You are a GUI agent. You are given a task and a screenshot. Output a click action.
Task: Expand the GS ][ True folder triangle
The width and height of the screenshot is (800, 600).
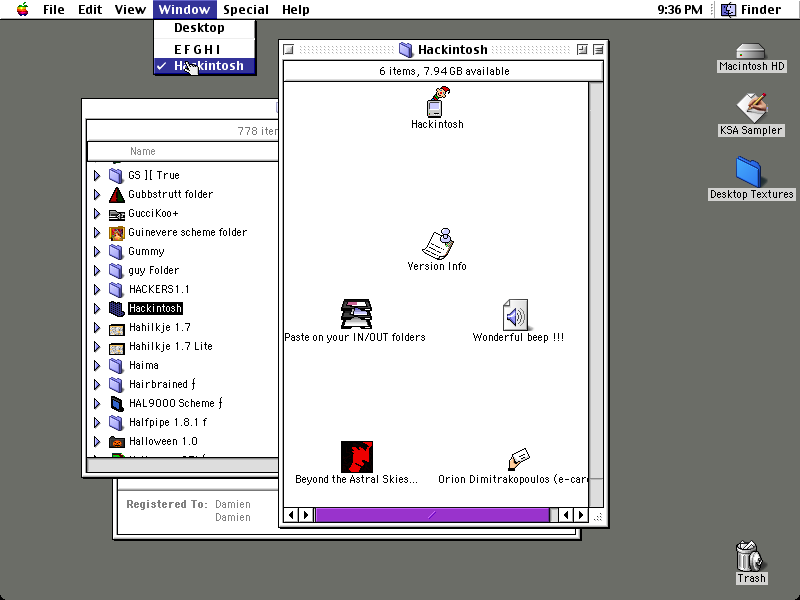pyautogui.click(x=97, y=176)
